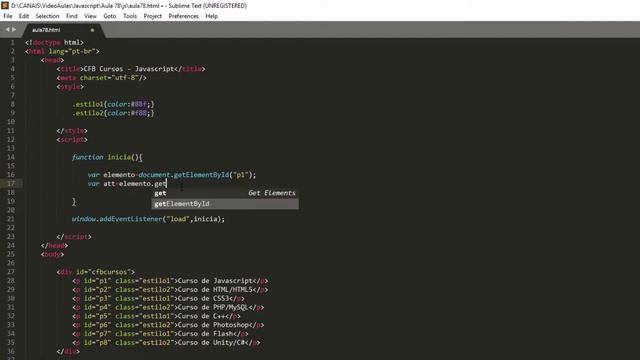
Task: Open the Goto menu
Action: (110, 16)
